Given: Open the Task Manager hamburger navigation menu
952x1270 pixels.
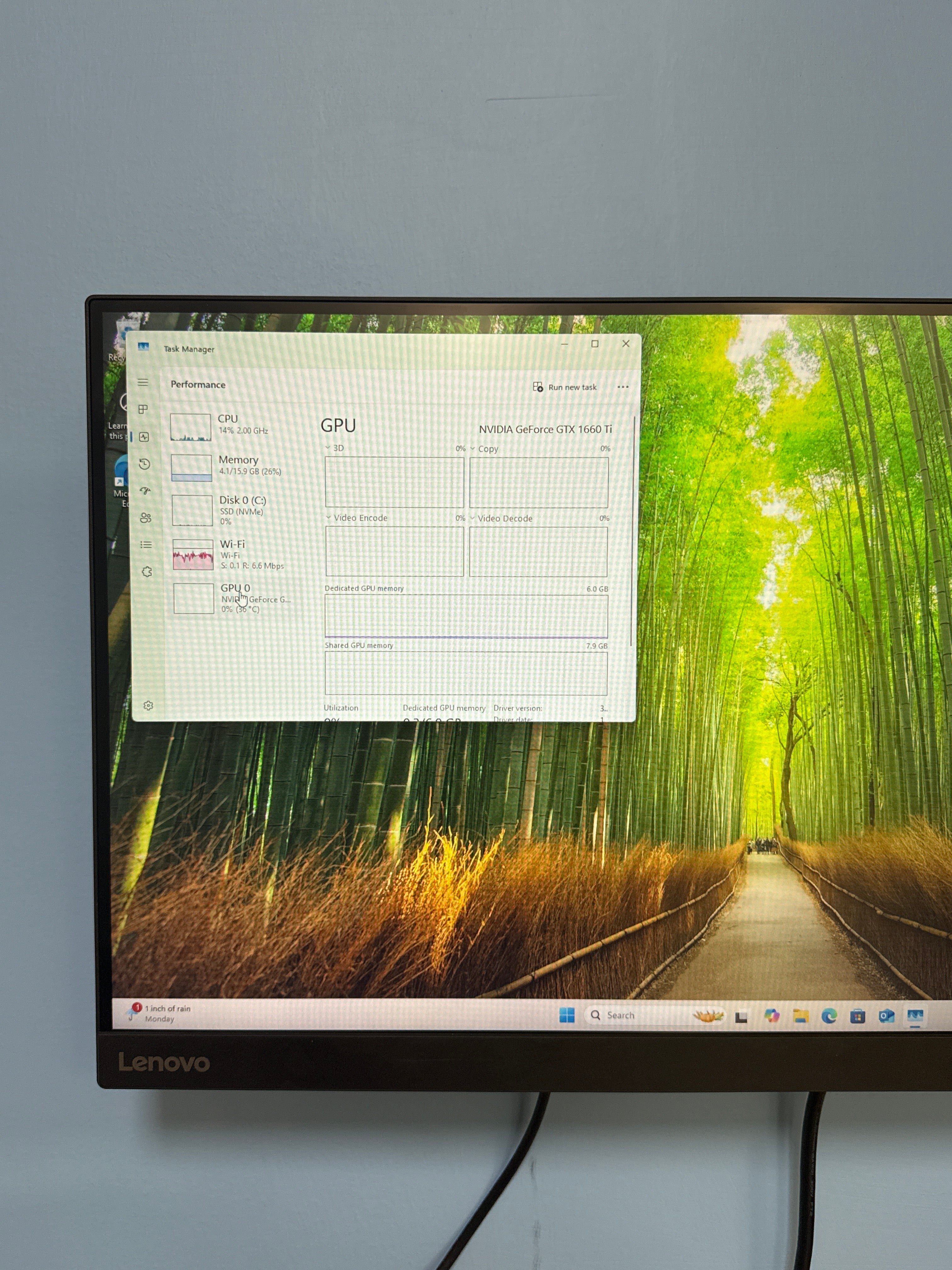Looking at the screenshot, I should click(x=143, y=382).
